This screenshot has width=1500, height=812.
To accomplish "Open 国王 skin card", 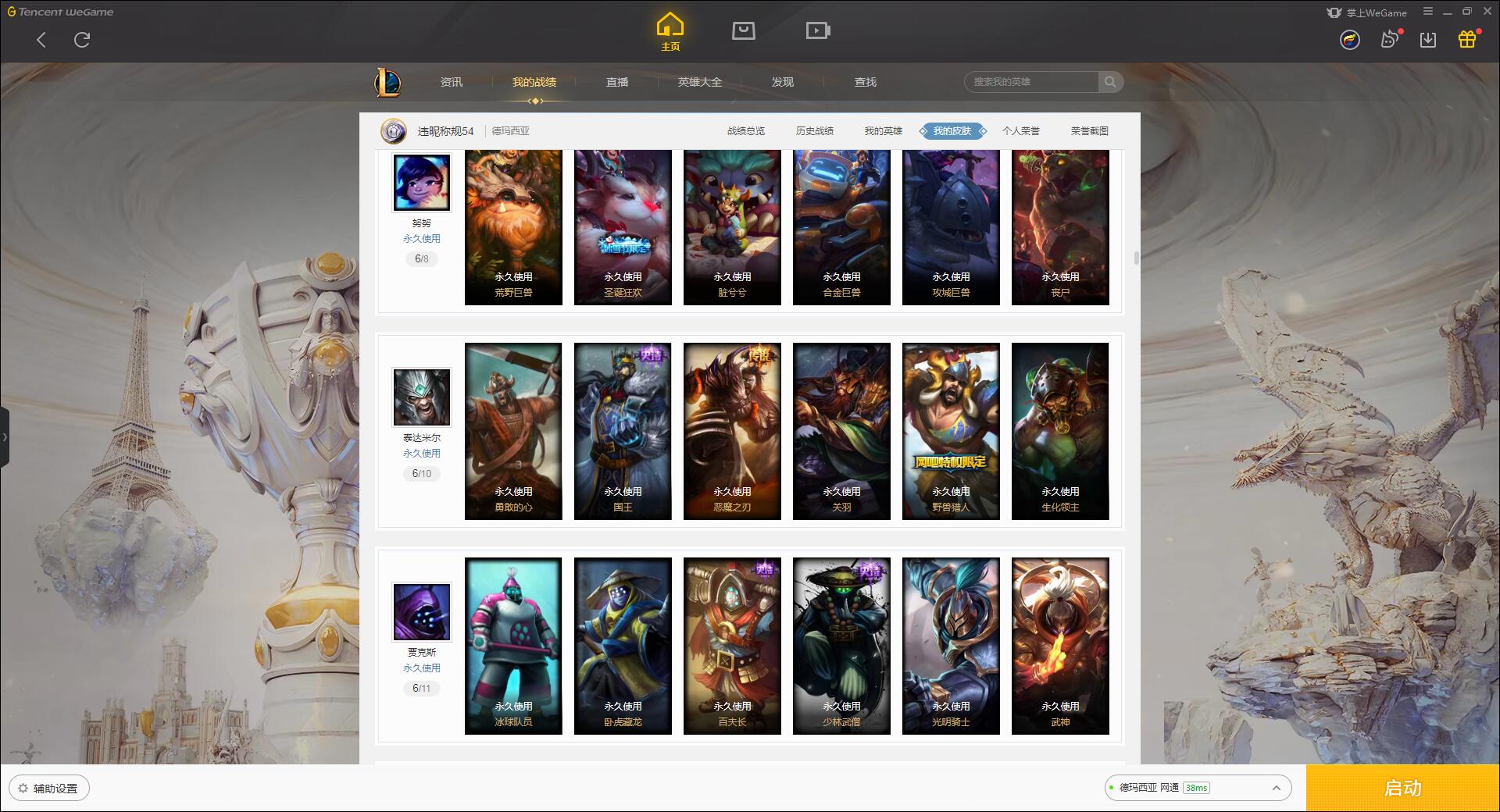I will tap(623, 431).
